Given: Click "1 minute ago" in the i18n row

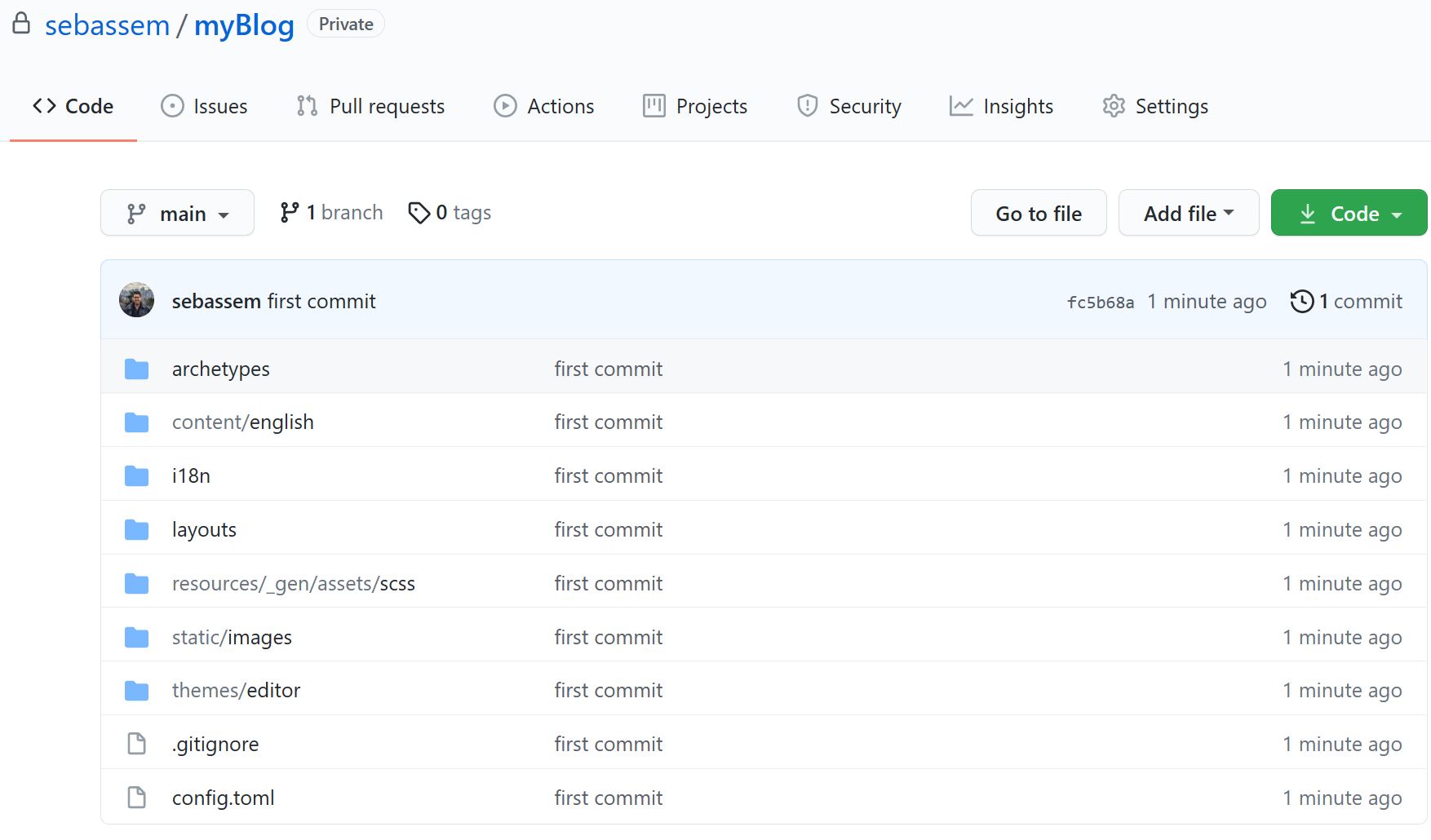Looking at the screenshot, I should coord(1342,476).
